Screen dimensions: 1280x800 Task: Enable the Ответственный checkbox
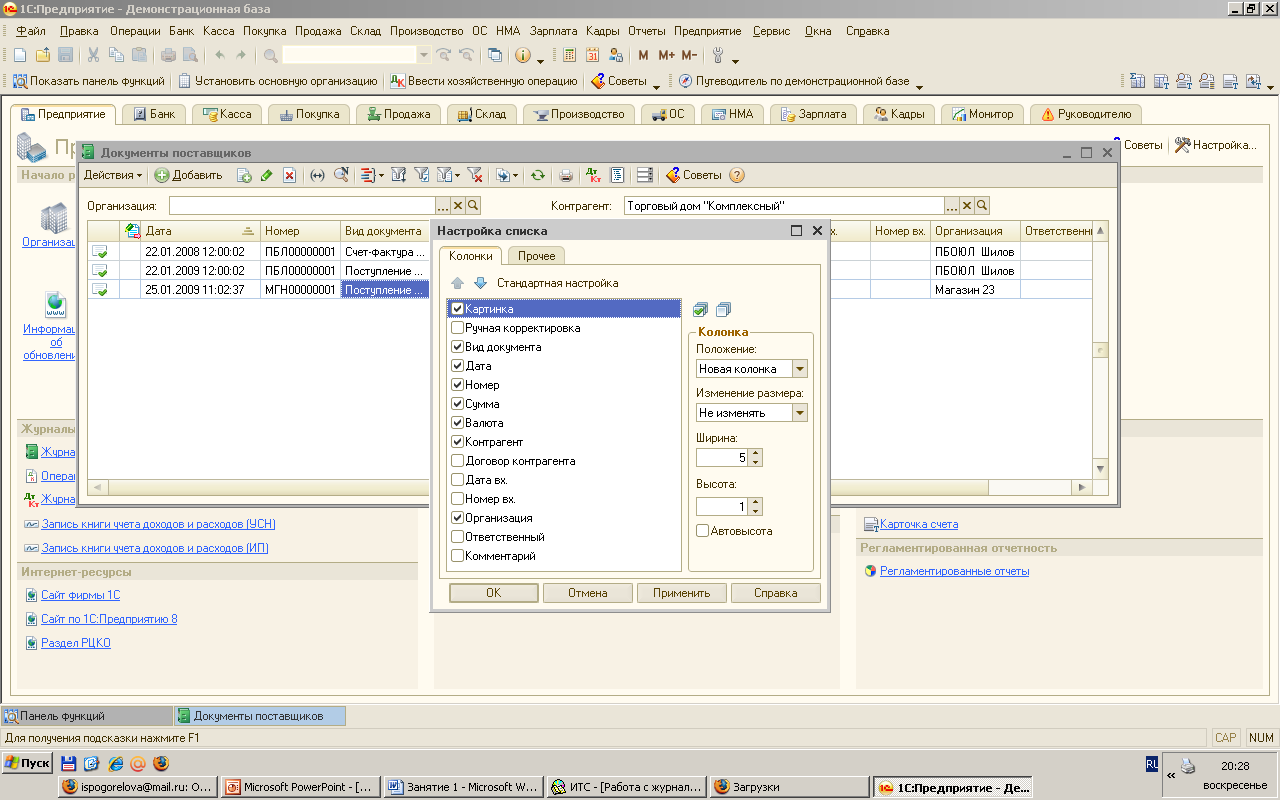pos(458,537)
